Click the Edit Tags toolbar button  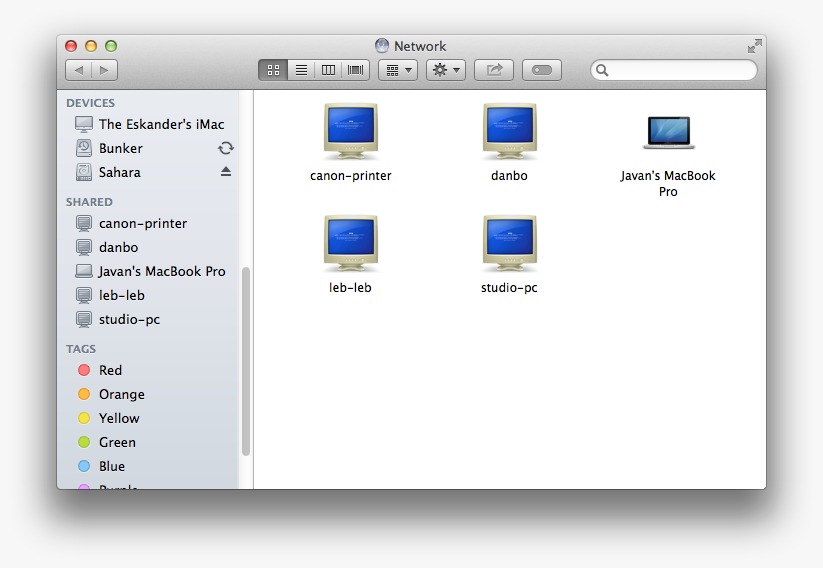[x=542, y=70]
